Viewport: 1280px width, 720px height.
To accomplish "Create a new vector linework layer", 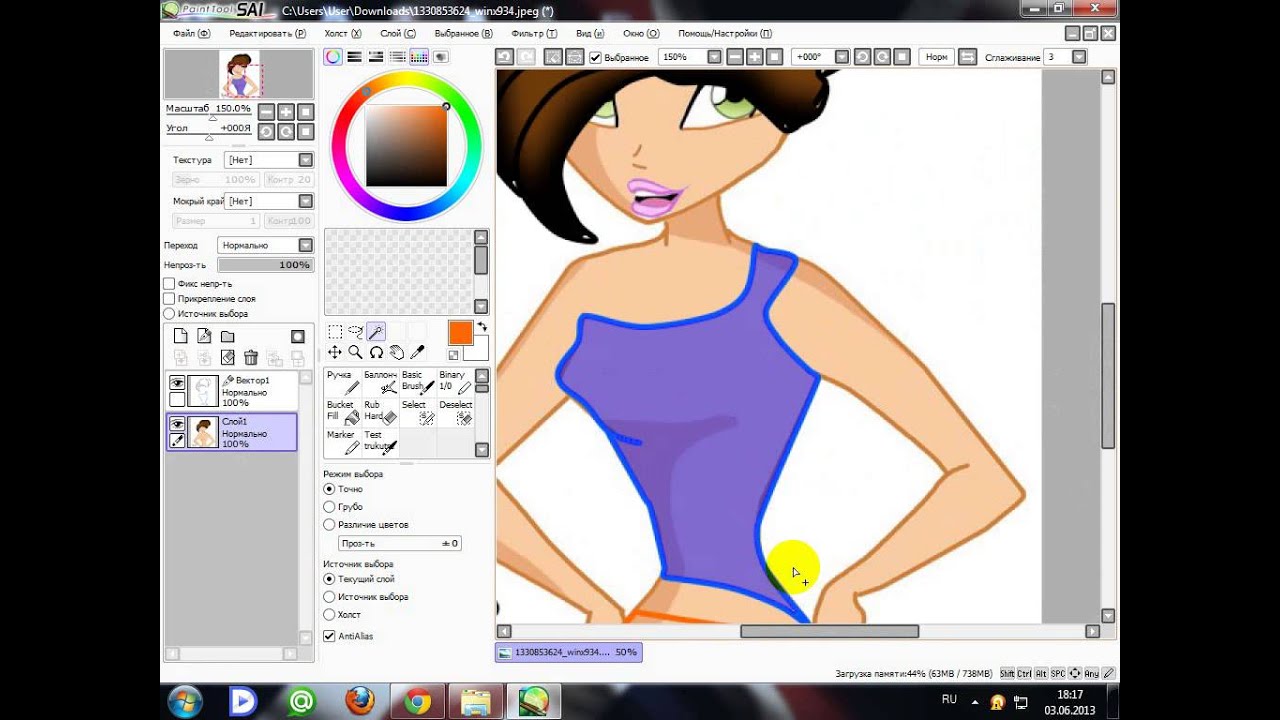I will point(204,336).
